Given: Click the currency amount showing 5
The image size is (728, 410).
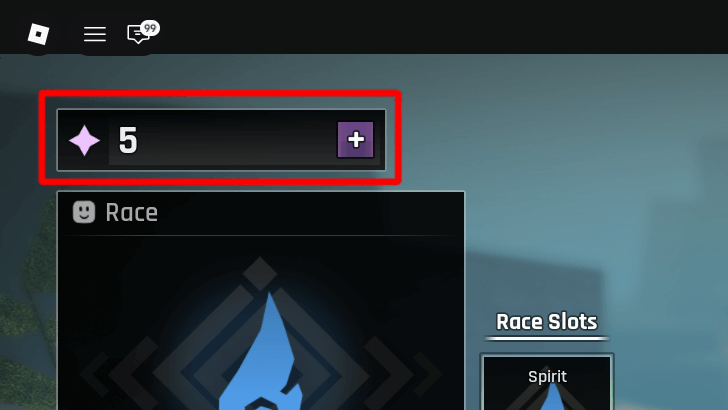Looking at the screenshot, I should [128, 141].
